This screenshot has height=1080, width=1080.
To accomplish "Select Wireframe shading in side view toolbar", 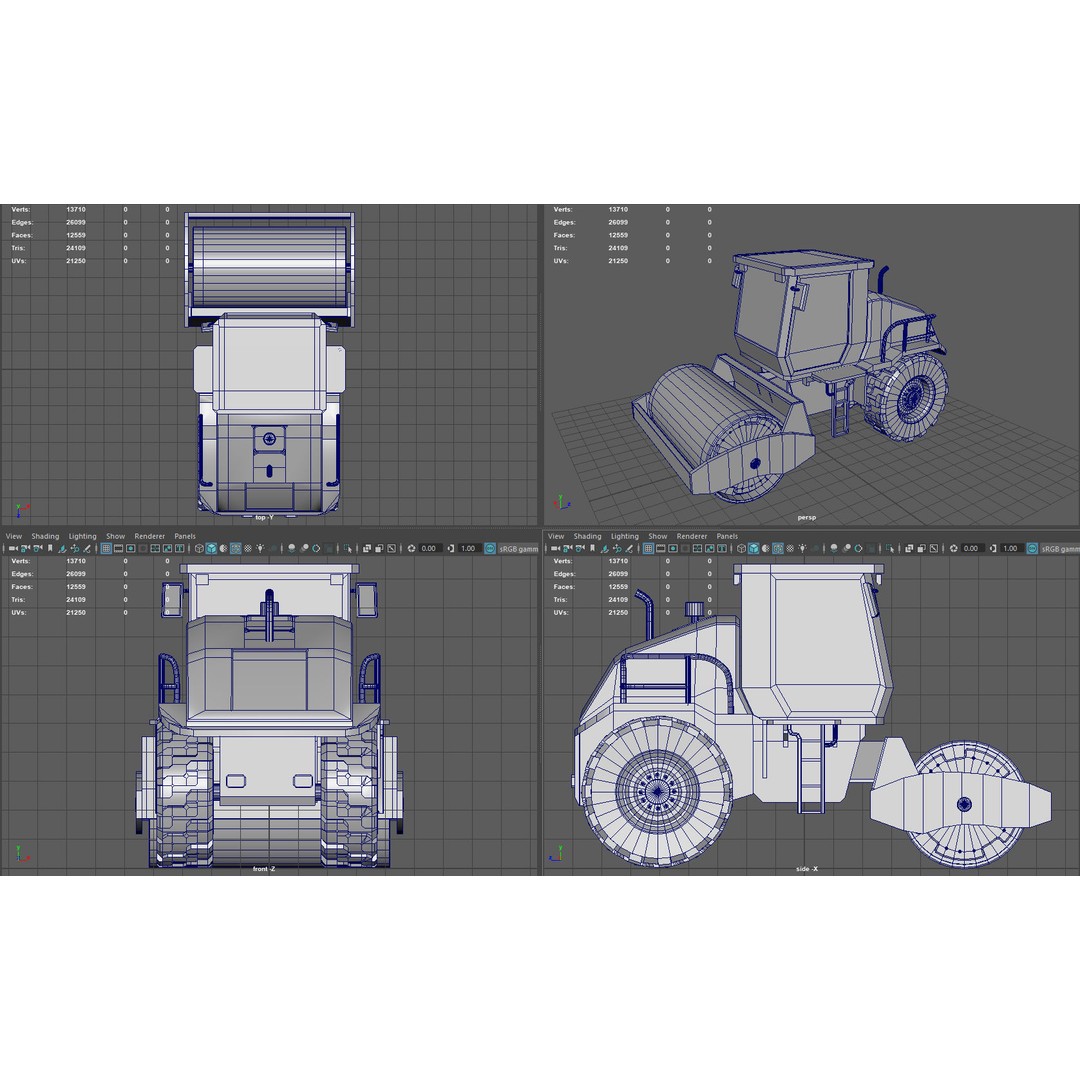I will 741,548.
